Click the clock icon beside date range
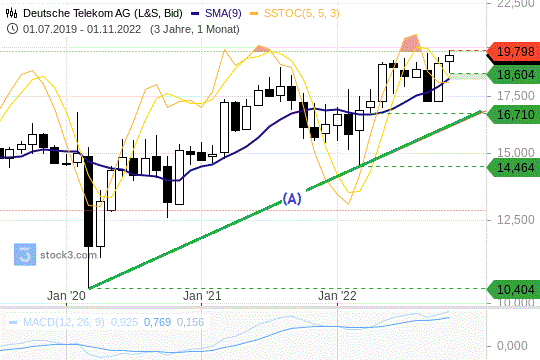The width and height of the screenshot is (540, 360). 12,29
